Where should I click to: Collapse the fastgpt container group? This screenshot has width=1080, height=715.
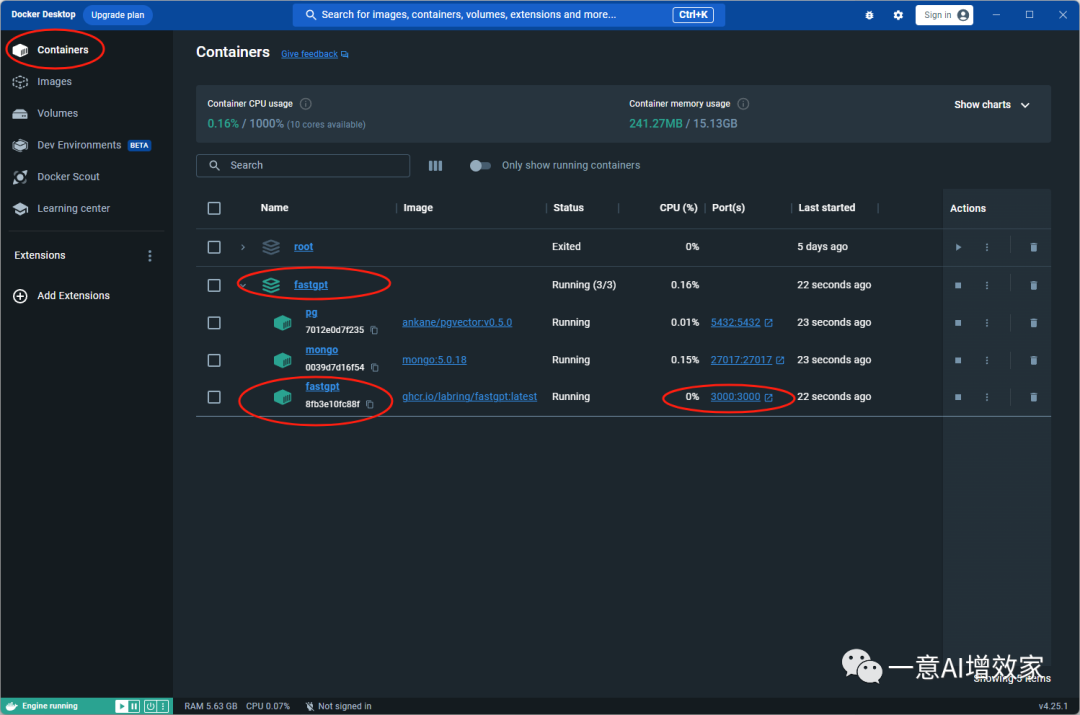pyautogui.click(x=243, y=285)
